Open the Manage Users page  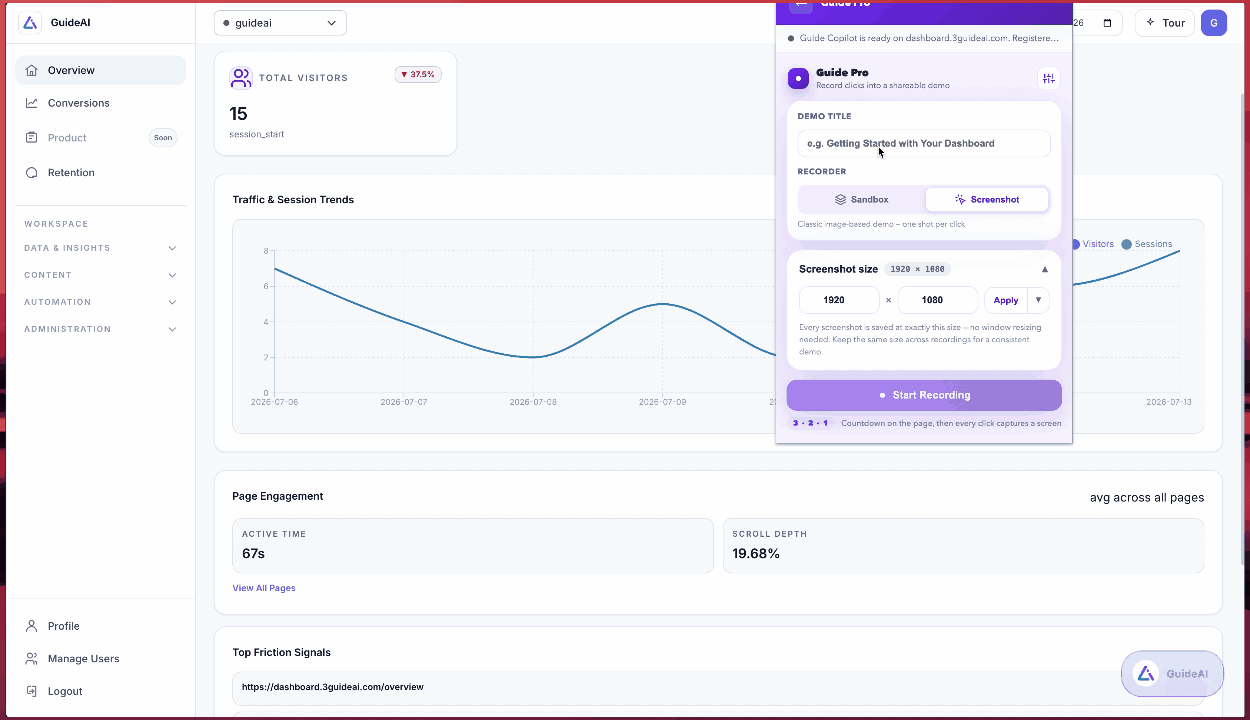100,658
